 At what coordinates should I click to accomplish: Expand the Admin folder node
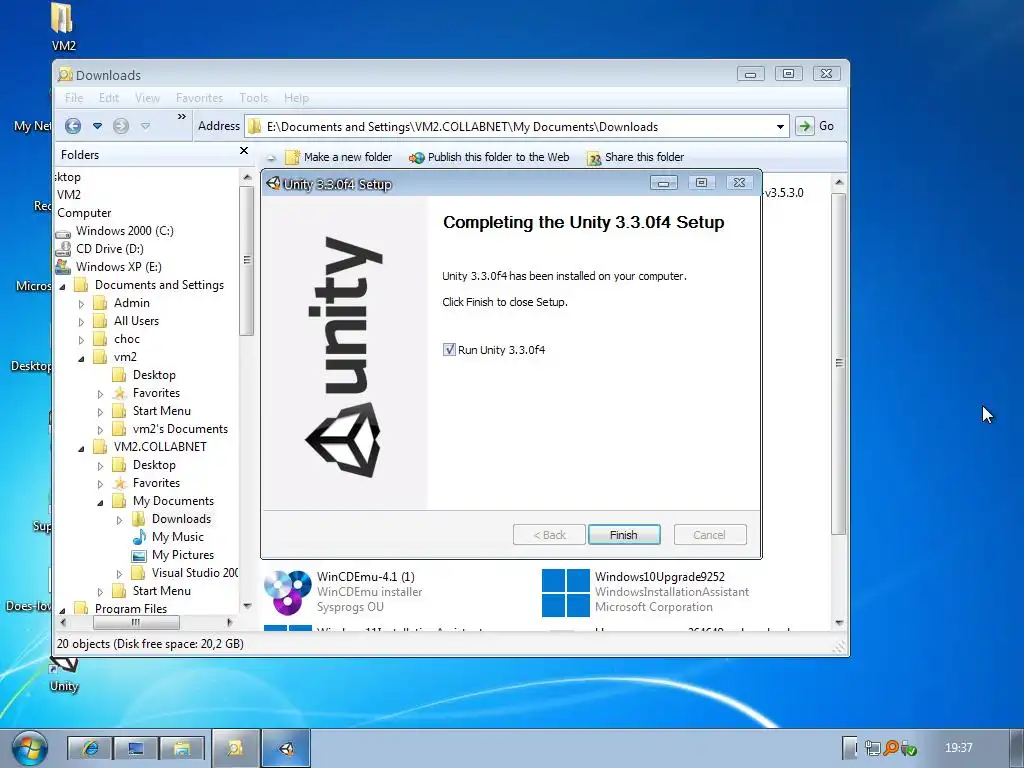click(x=81, y=304)
